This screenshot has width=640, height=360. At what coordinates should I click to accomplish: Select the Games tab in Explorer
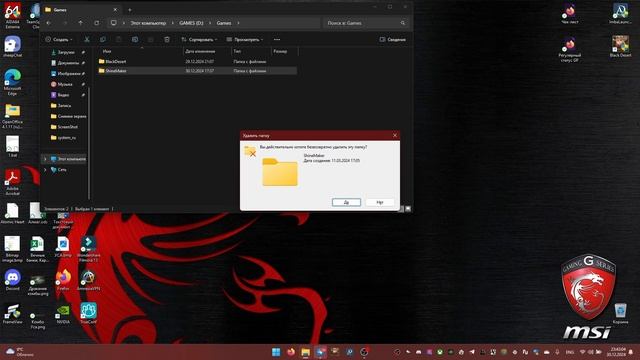pyautogui.click(x=80, y=10)
